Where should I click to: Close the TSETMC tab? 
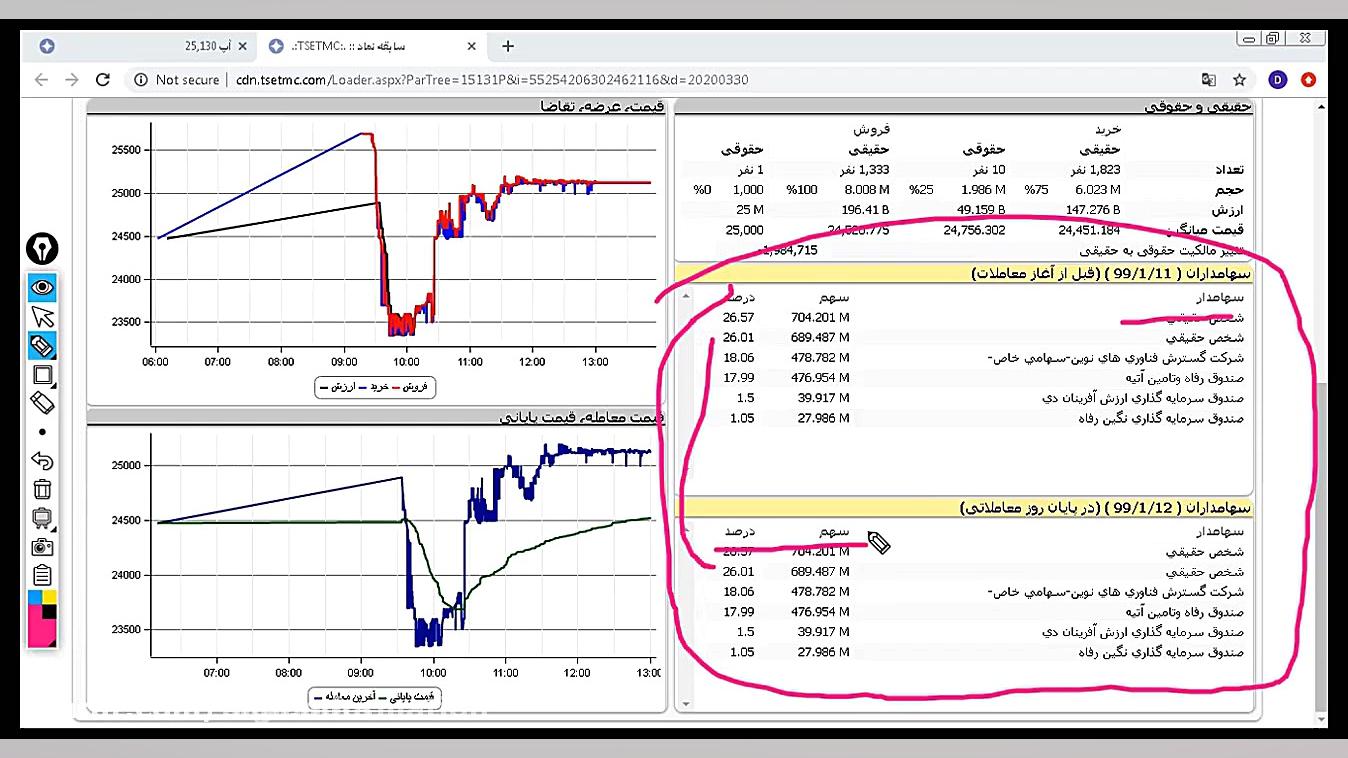(x=471, y=46)
